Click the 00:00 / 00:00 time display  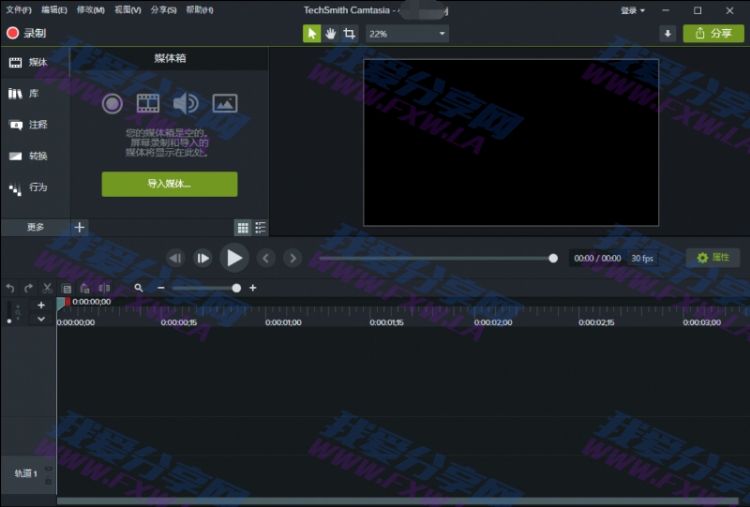pos(597,258)
